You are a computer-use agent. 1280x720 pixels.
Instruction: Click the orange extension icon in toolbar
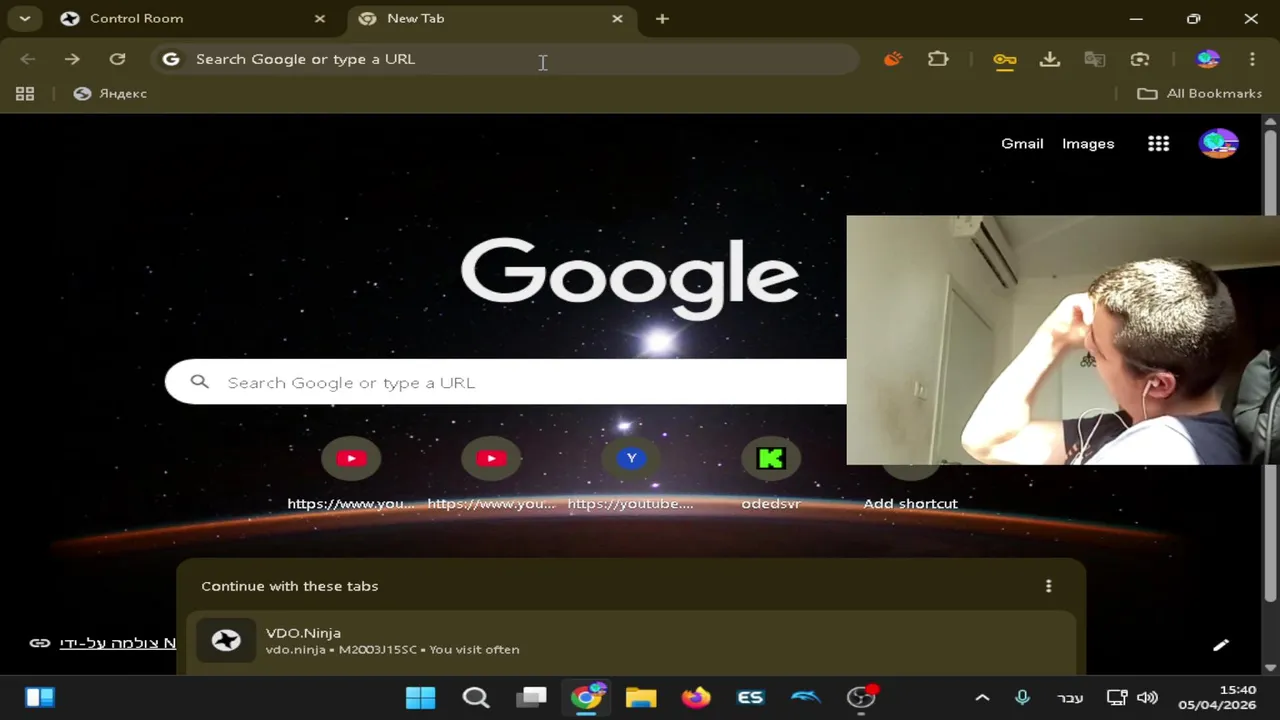click(x=893, y=59)
